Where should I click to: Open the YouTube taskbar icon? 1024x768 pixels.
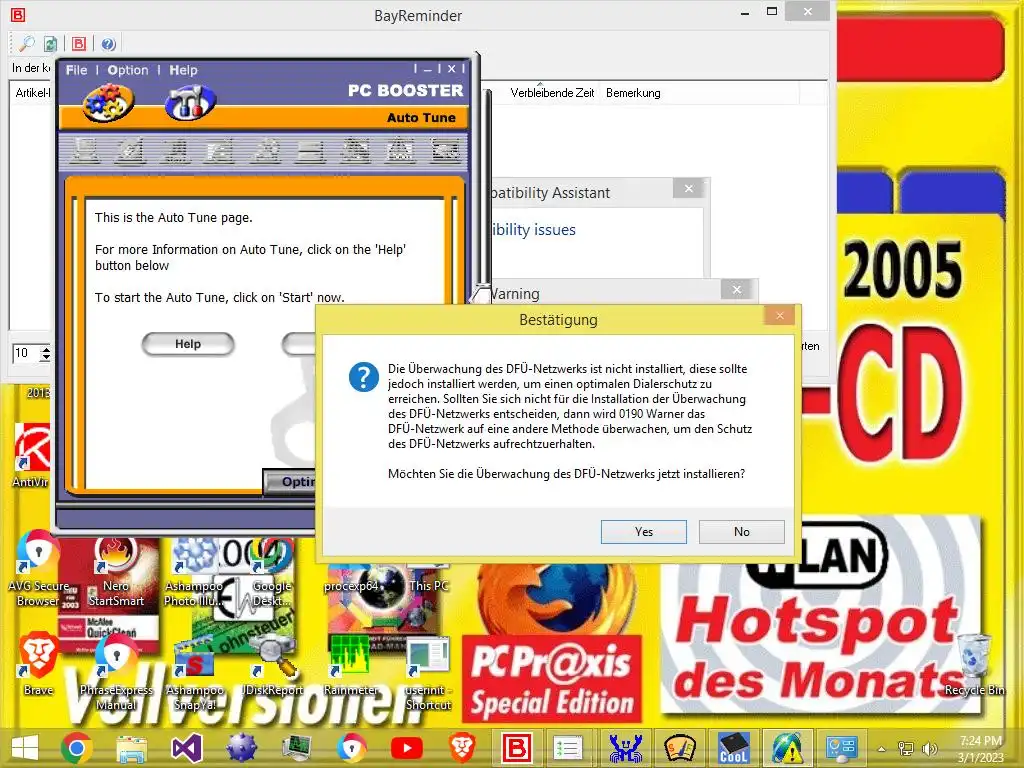(x=407, y=748)
